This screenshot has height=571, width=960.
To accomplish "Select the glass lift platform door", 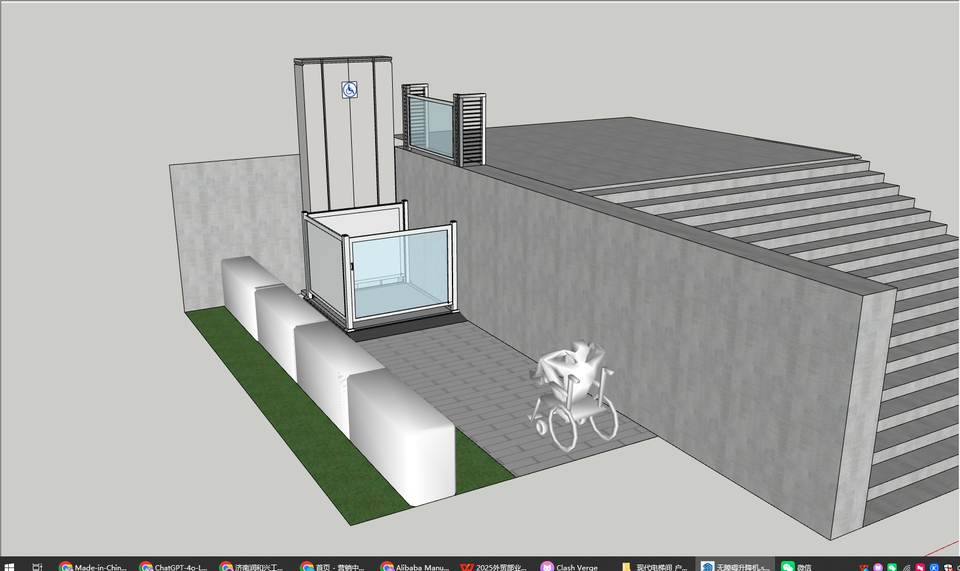I will coord(401,273).
